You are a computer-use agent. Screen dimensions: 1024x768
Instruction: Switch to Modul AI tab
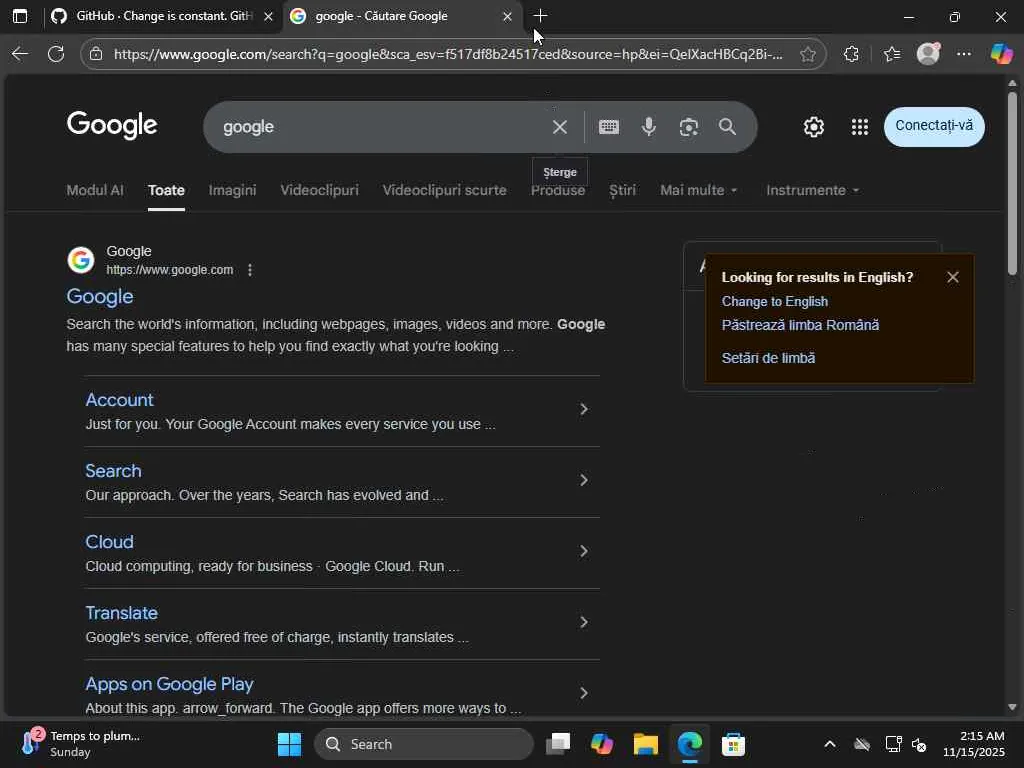click(x=95, y=190)
